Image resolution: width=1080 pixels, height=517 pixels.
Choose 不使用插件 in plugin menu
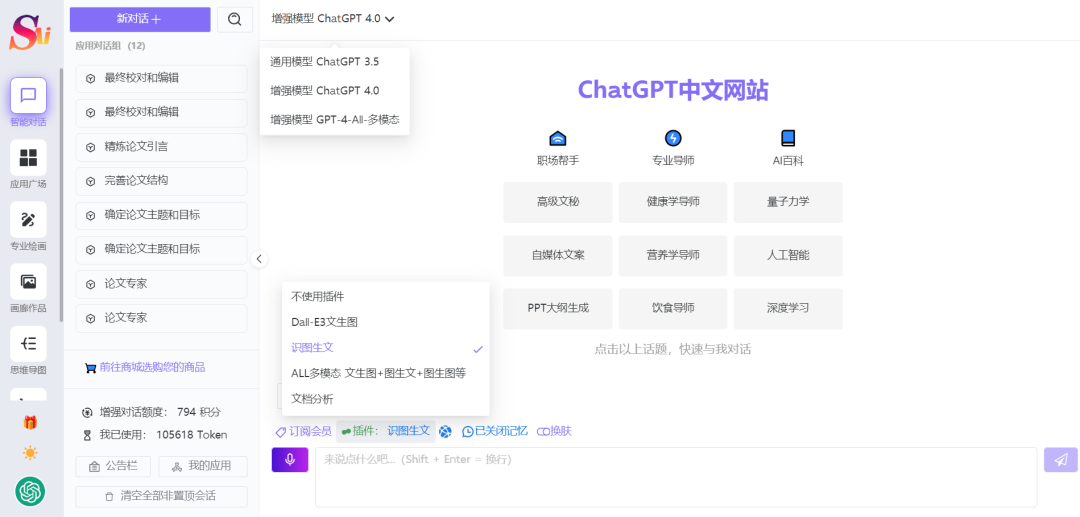pos(386,297)
